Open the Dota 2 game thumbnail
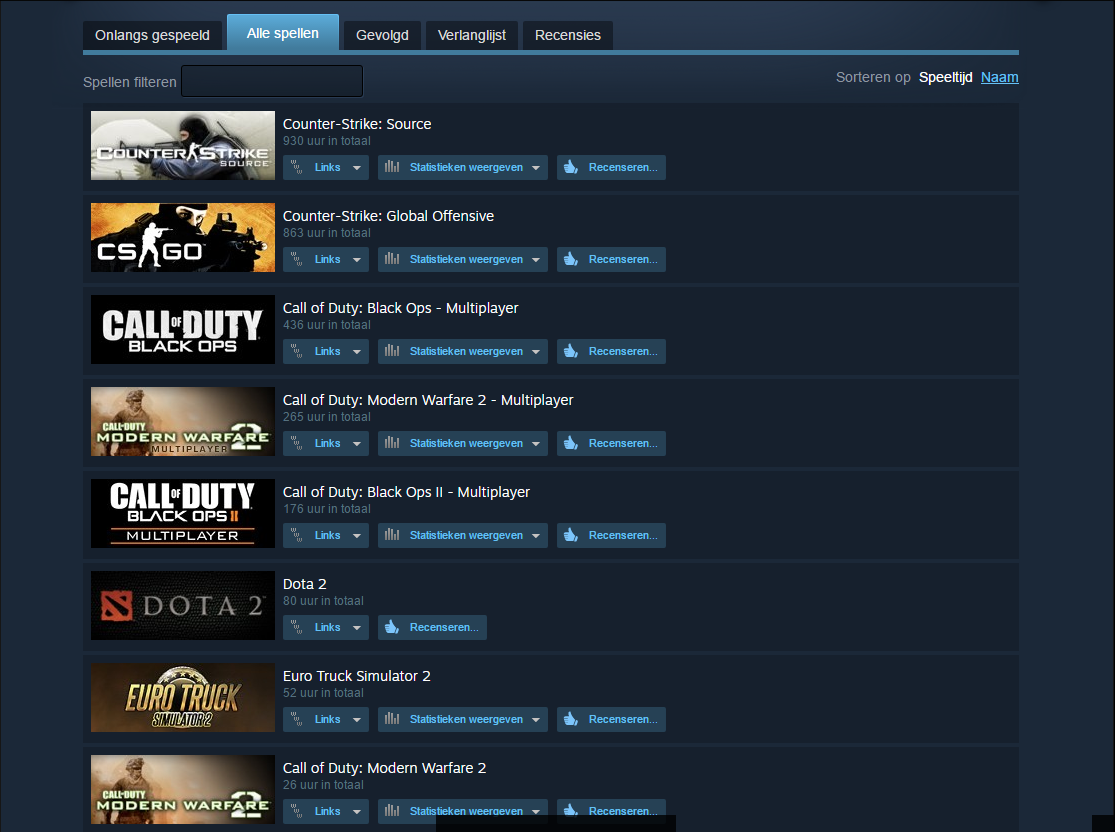The height and width of the screenshot is (832, 1115). coord(183,606)
